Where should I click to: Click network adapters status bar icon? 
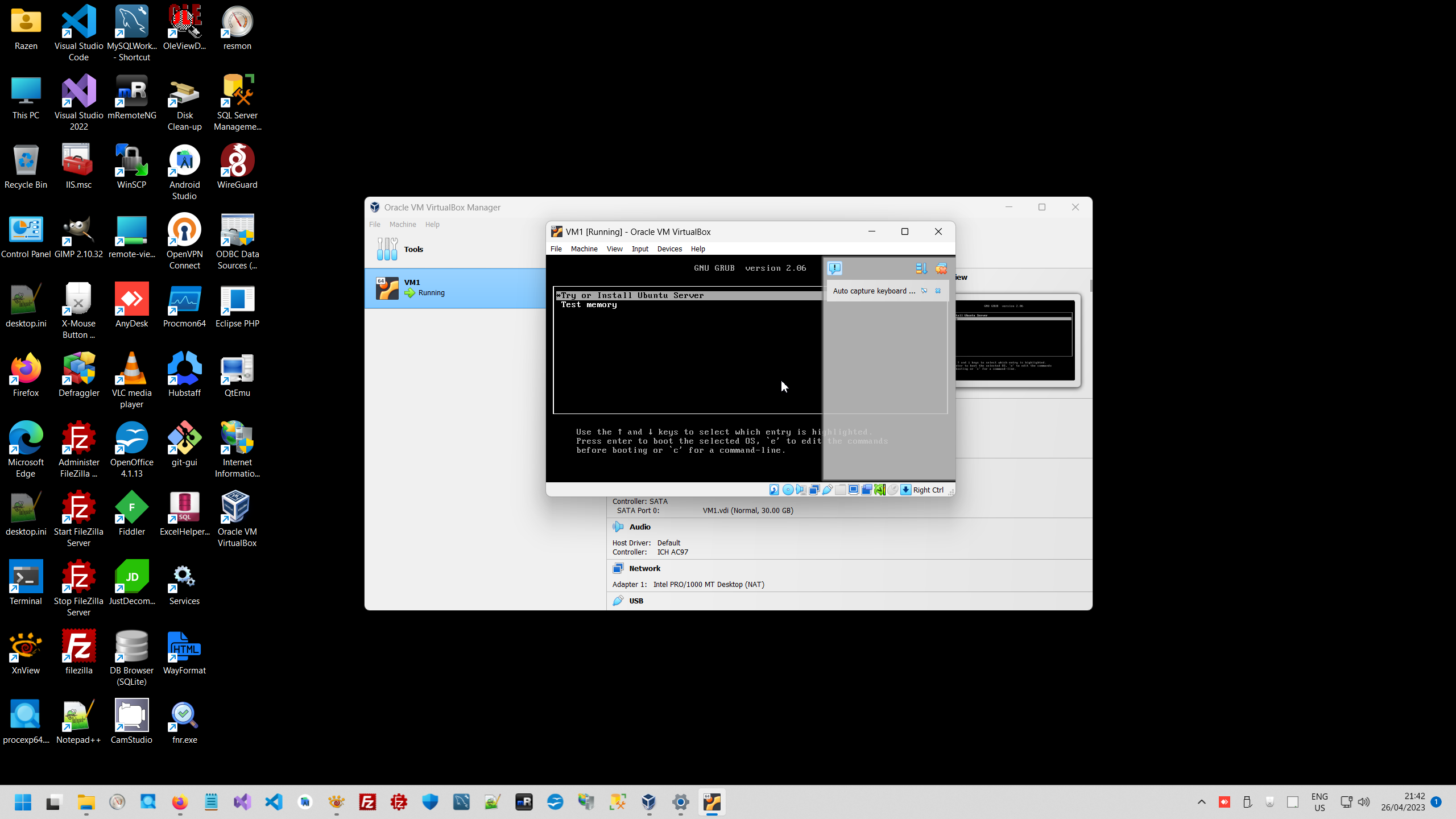coord(814,490)
